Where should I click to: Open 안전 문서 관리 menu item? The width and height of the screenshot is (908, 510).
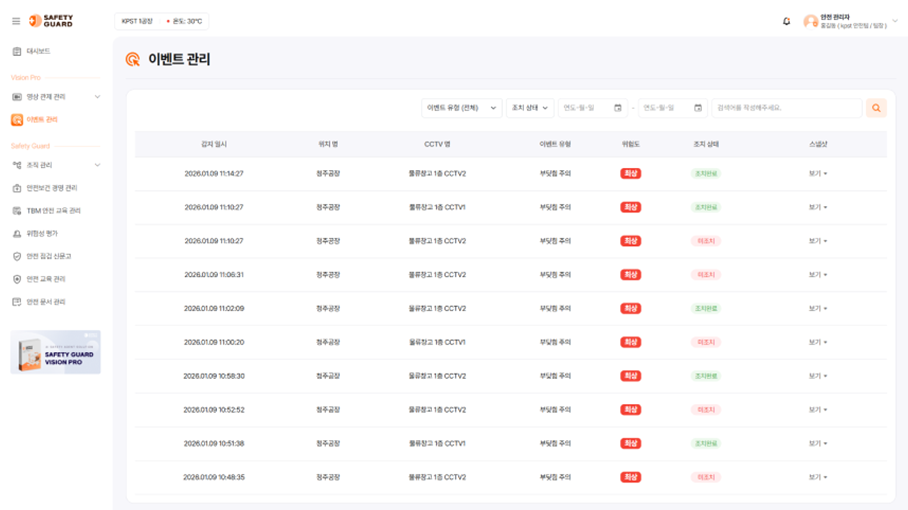pos(46,301)
